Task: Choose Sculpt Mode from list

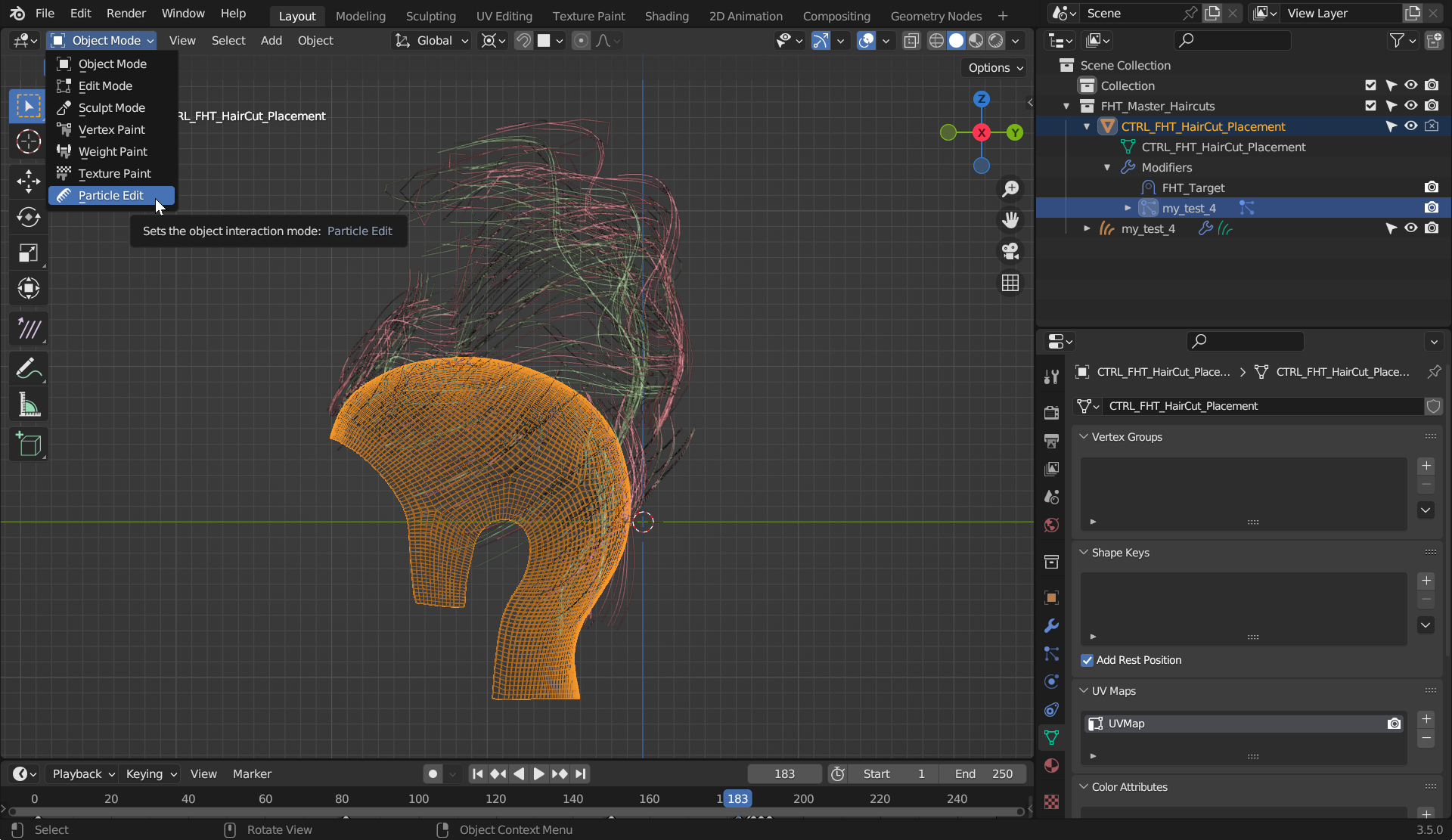Action: (111, 108)
